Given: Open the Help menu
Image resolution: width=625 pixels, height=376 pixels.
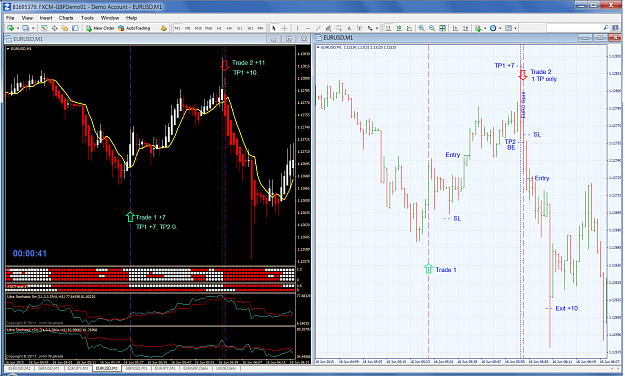Looking at the screenshot, I should click(132, 18).
